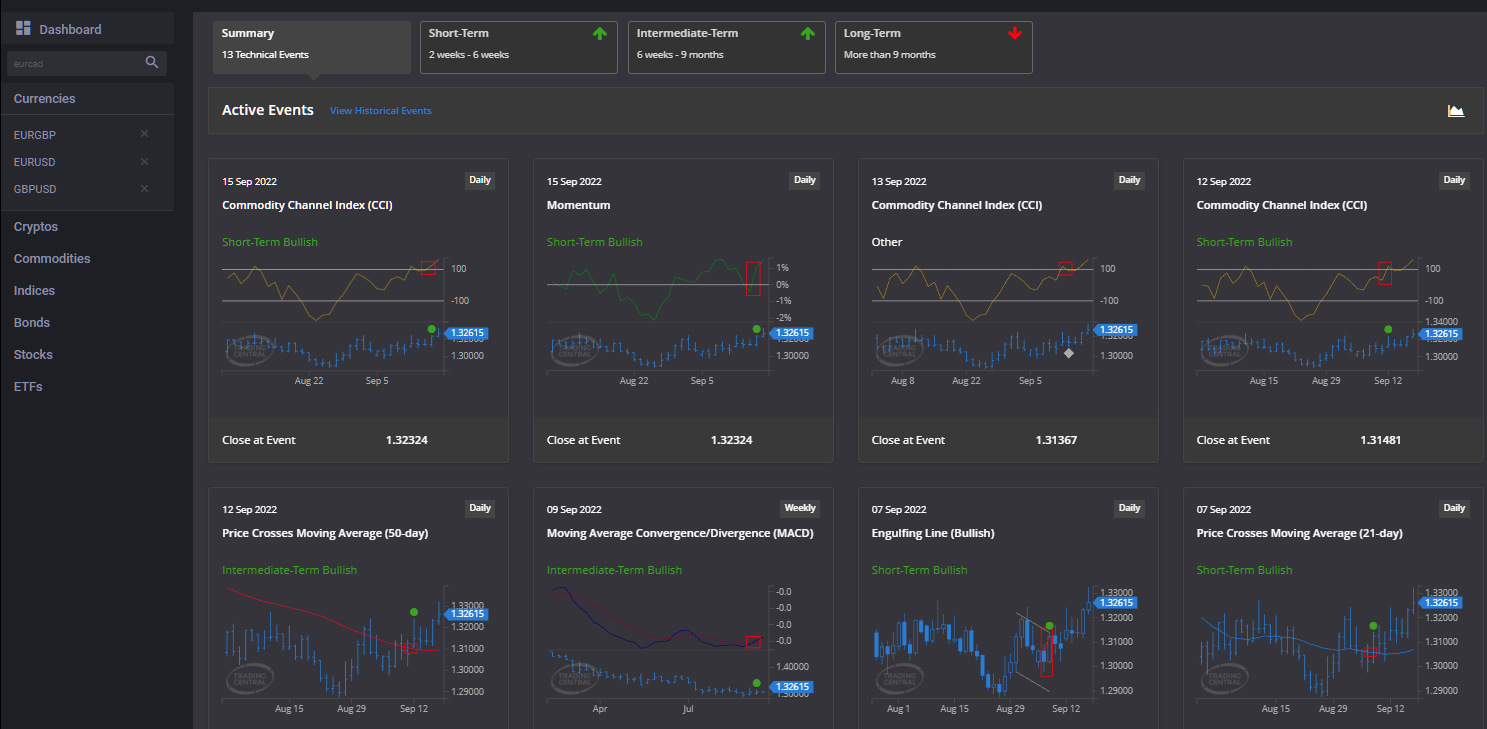Click the instrument search field
The height and width of the screenshot is (729, 1487).
click(x=75, y=62)
